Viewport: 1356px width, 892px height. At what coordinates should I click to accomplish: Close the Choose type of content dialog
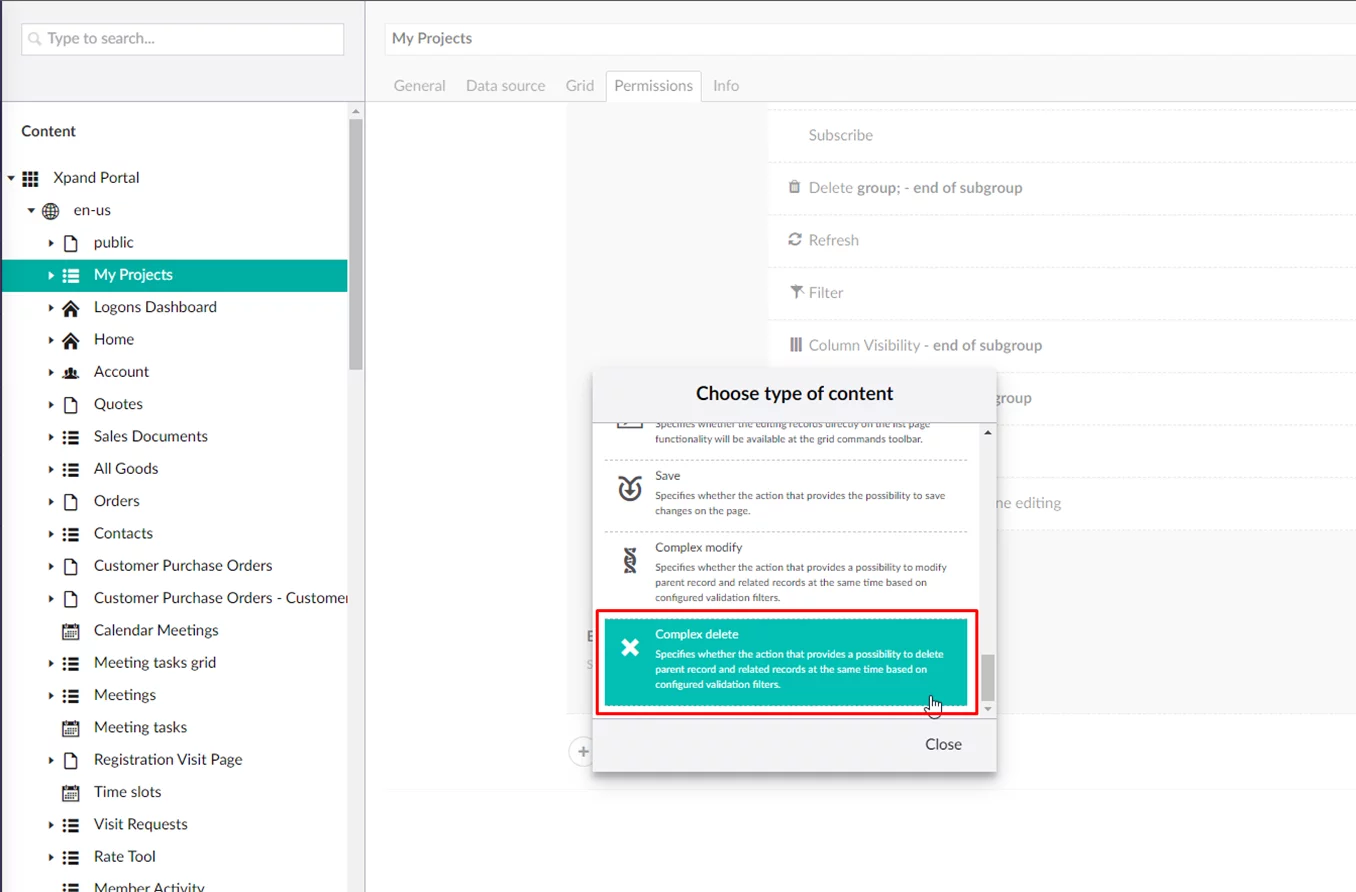(943, 744)
